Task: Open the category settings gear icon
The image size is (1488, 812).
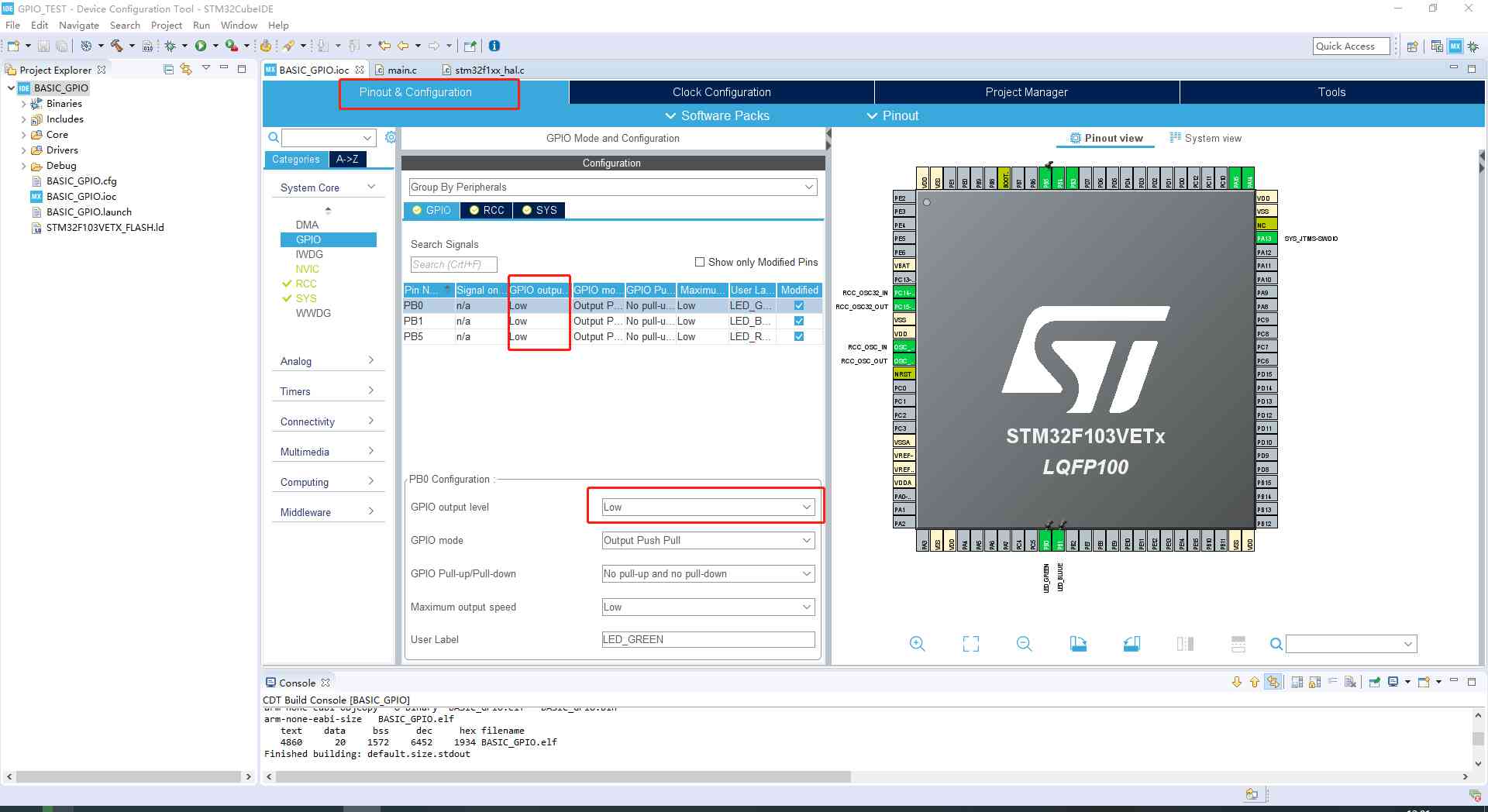Action: [391, 137]
